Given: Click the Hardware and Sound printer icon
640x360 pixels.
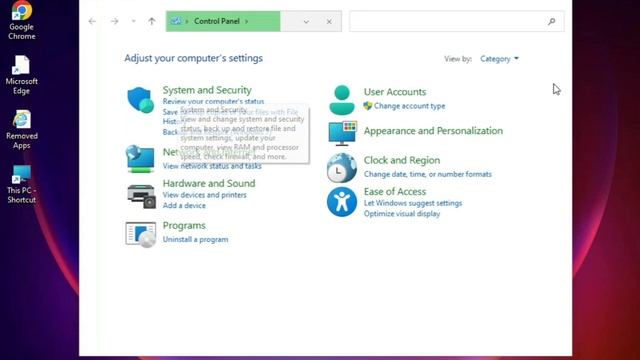Looking at the screenshot, I should (x=141, y=196).
